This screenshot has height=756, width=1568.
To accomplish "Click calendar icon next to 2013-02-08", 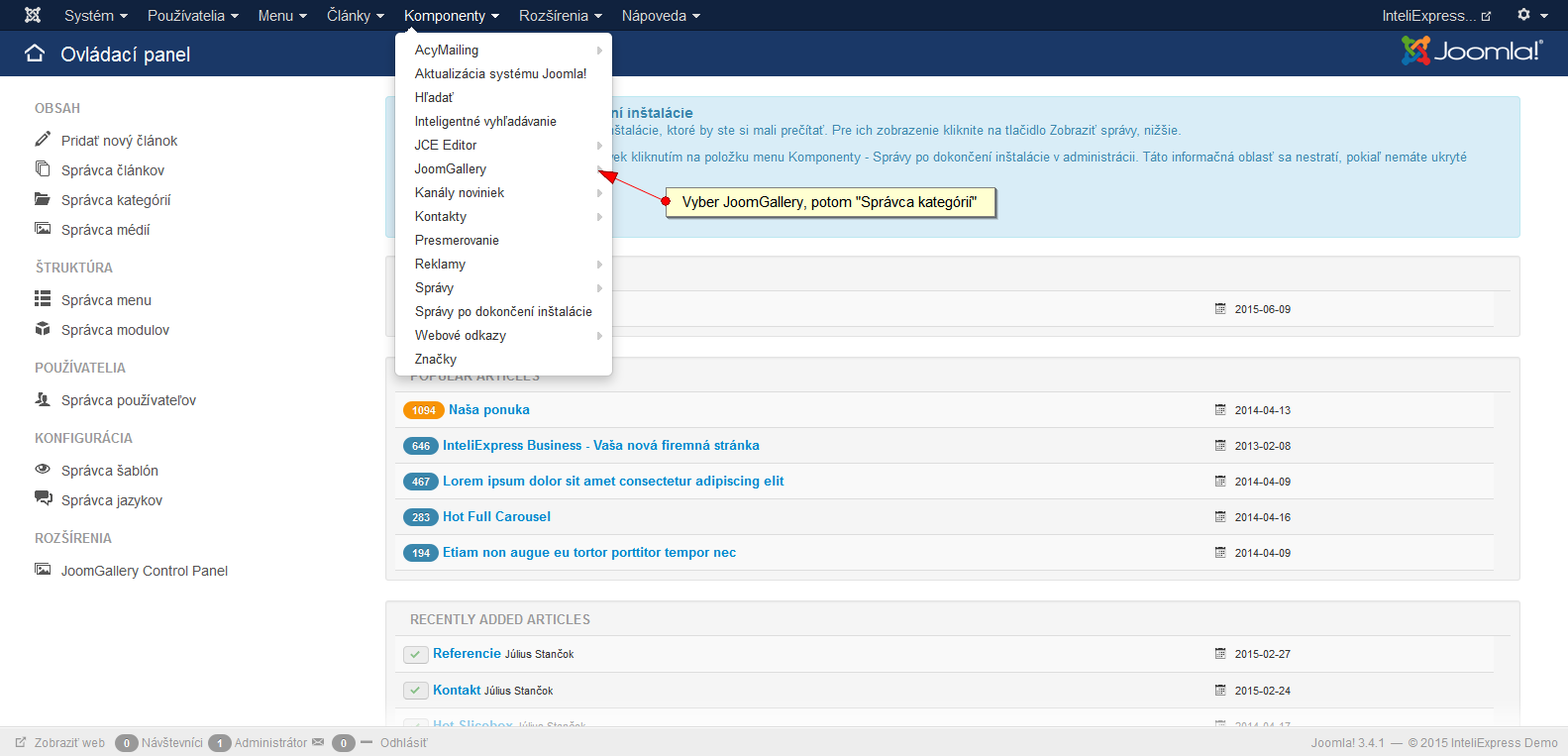I will click(1220, 445).
